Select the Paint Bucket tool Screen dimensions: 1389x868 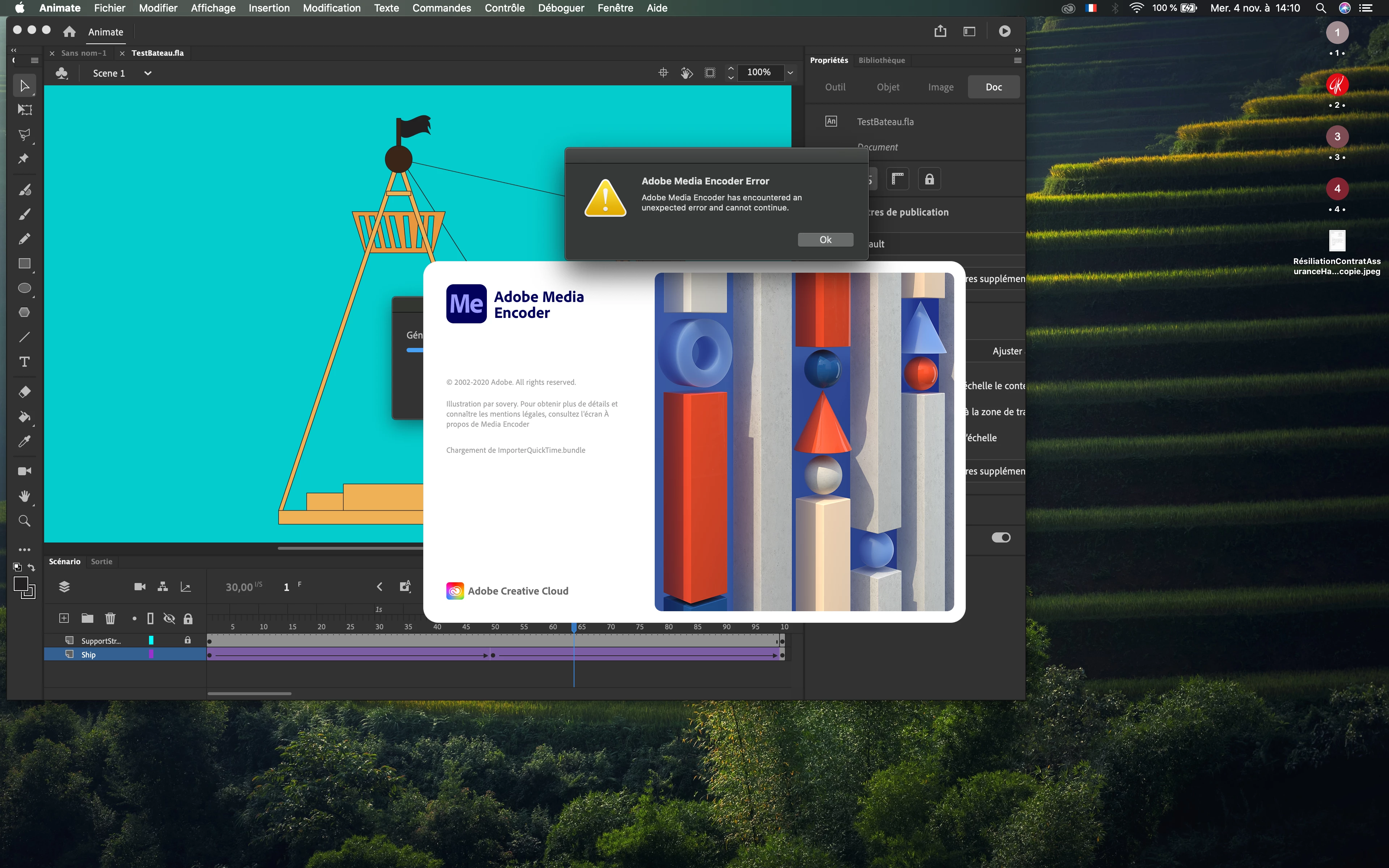[24, 417]
